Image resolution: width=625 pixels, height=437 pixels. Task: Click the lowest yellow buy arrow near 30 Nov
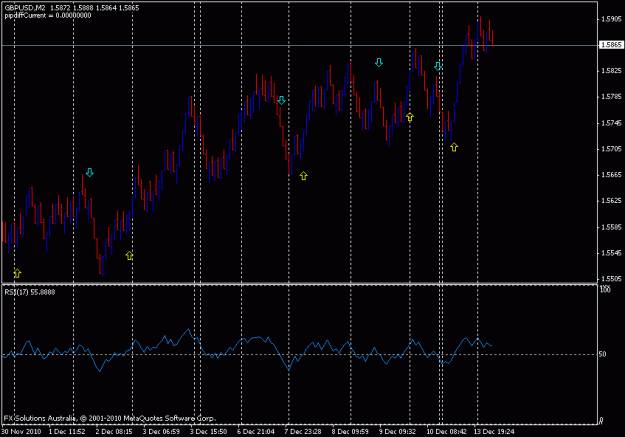[17, 273]
